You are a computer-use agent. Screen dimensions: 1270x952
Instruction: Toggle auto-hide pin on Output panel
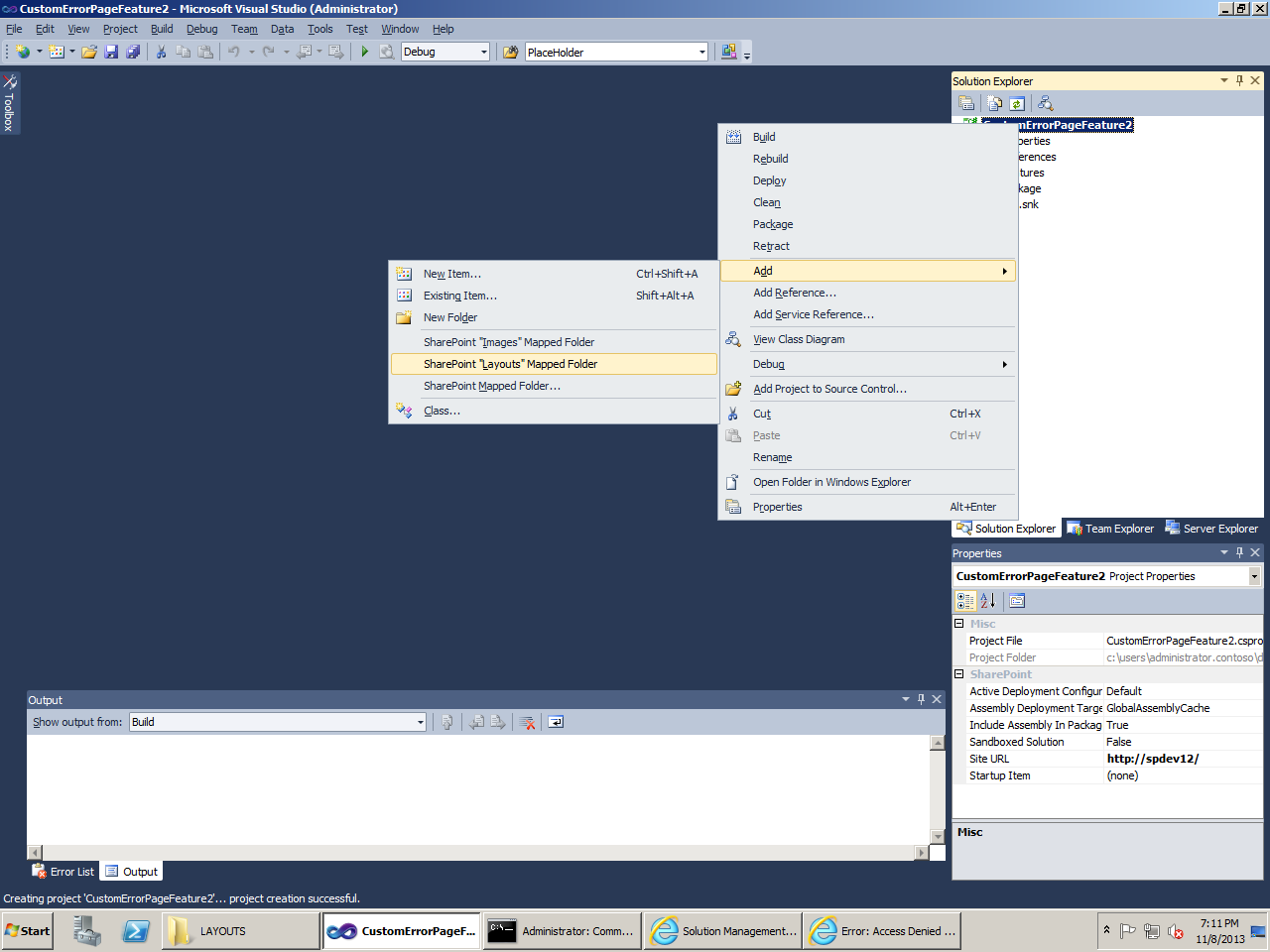(921, 699)
